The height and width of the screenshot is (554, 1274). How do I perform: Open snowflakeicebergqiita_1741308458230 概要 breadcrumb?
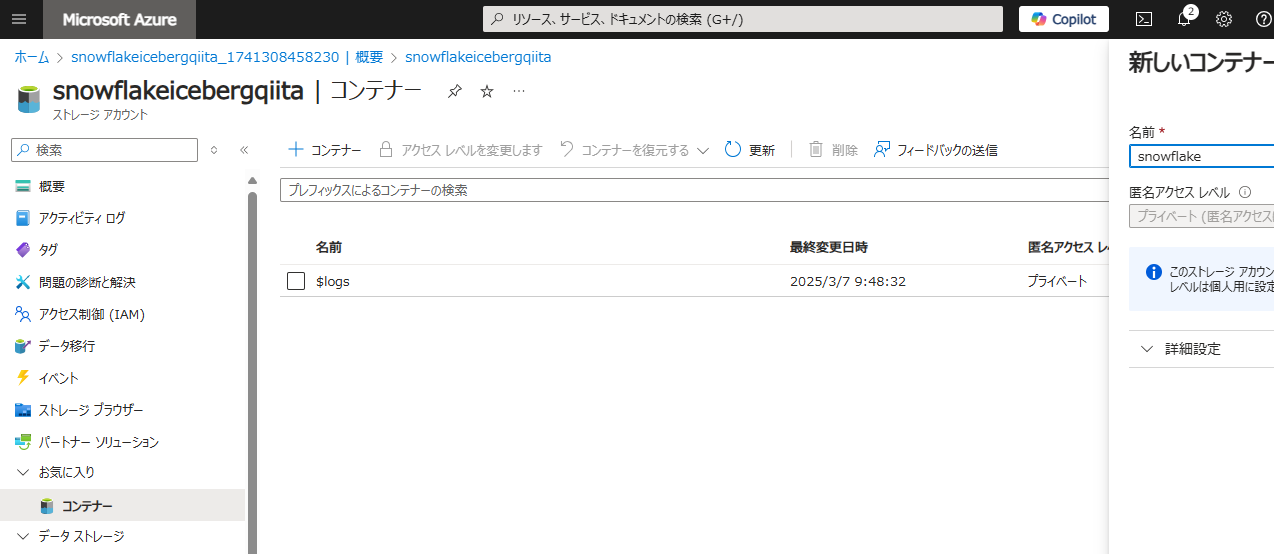(x=227, y=57)
